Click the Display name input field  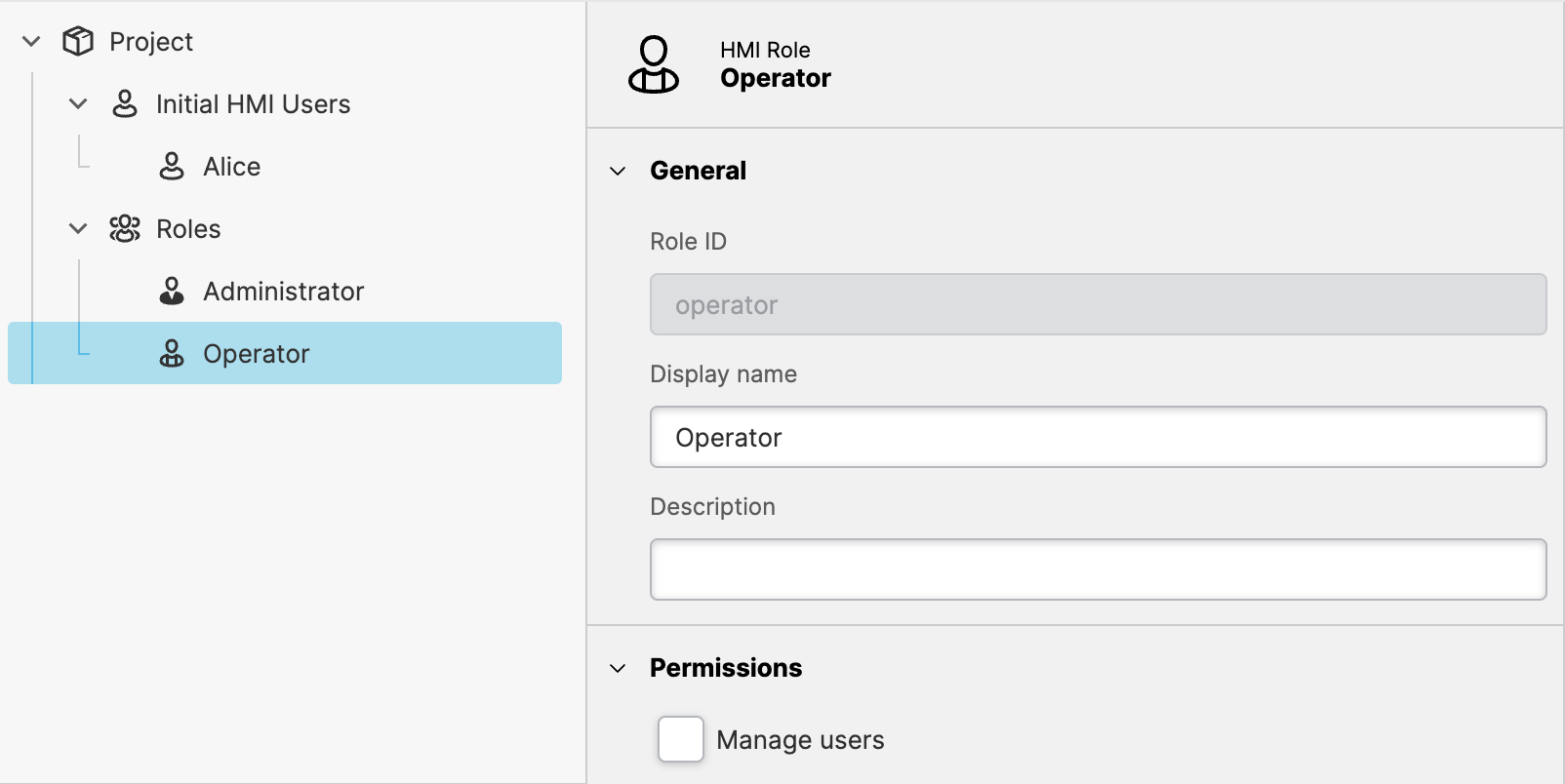[x=1098, y=437]
